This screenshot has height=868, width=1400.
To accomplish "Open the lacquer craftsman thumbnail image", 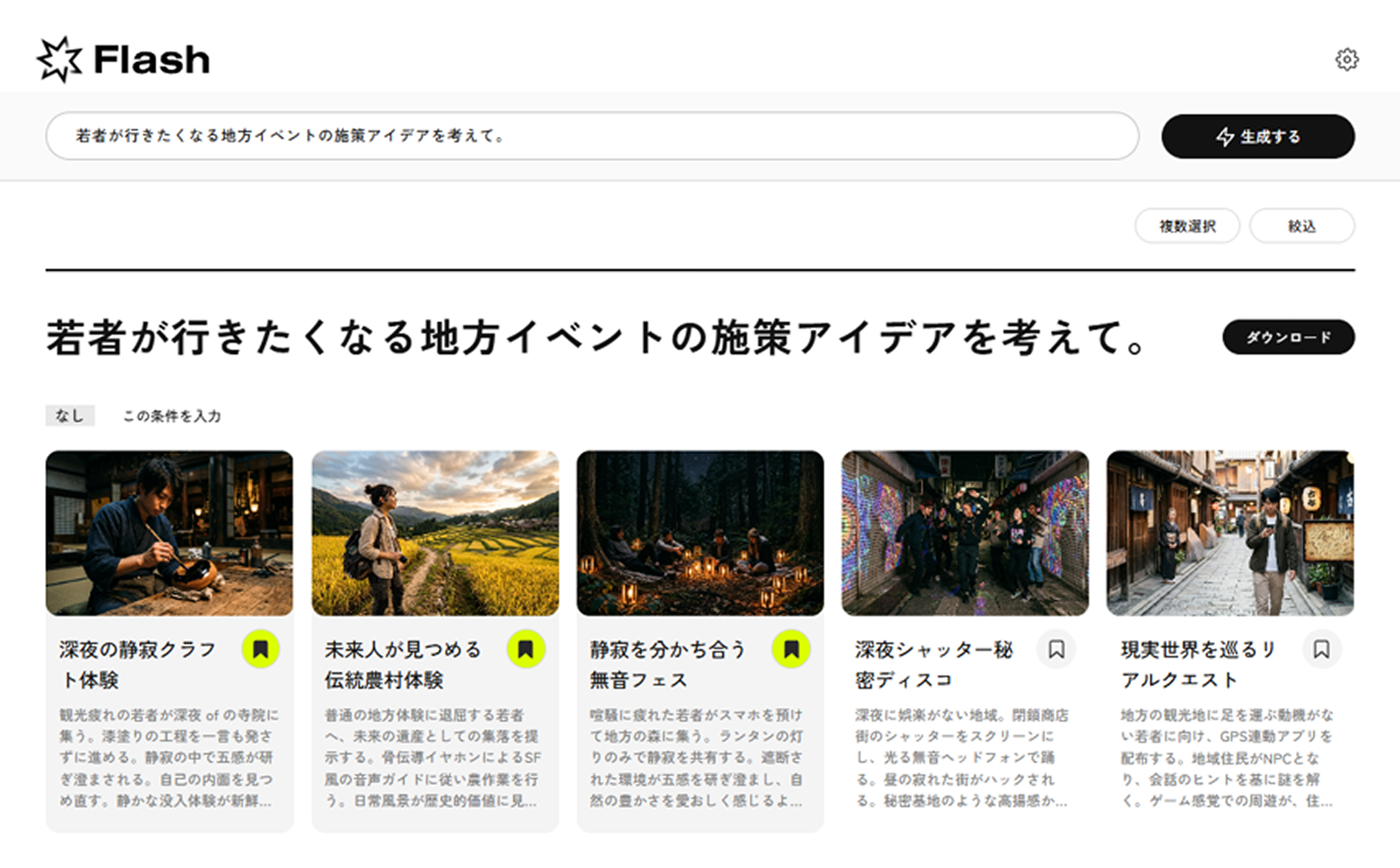I will coord(170,533).
